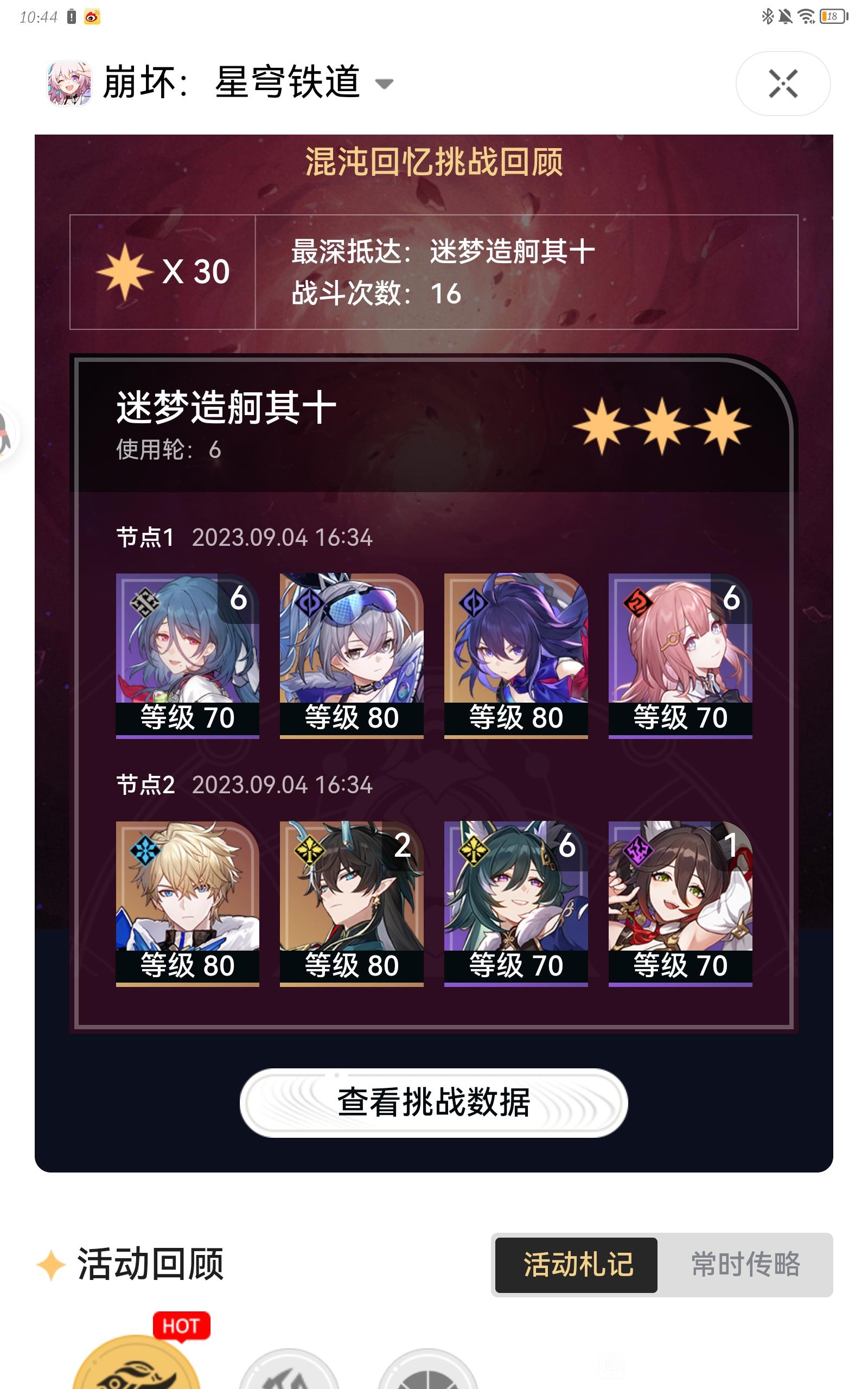Select the brown-haired level 70 character portrait
The height and width of the screenshot is (1389, 868).
[680, 903]
